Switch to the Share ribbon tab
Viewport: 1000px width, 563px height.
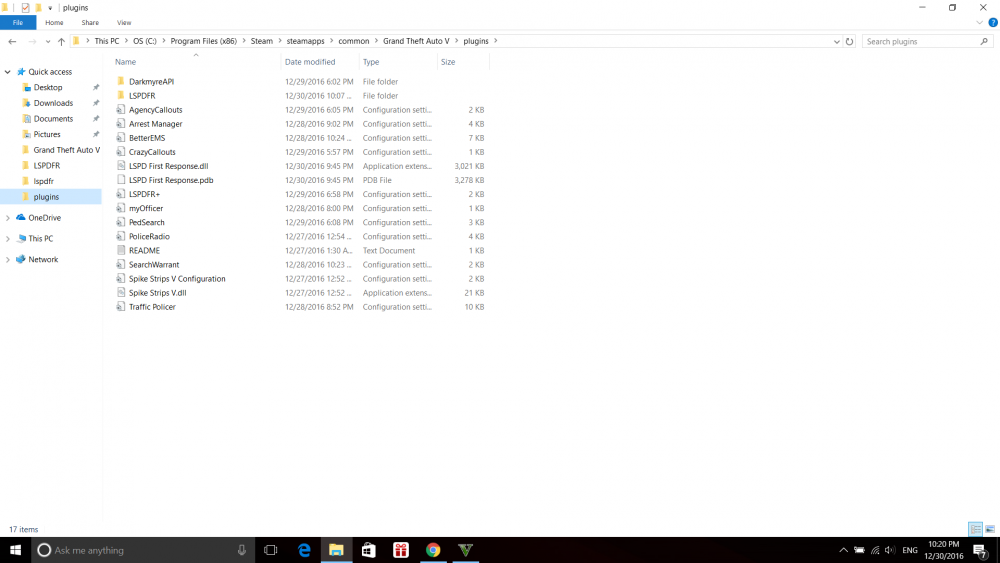point(90,22)
